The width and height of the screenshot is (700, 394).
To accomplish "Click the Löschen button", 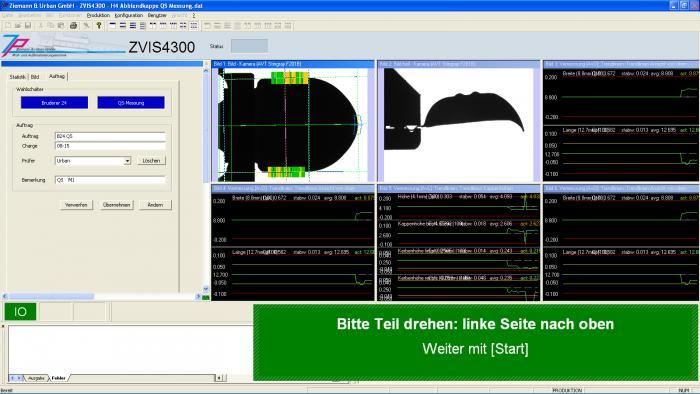I will coord(151,161).
